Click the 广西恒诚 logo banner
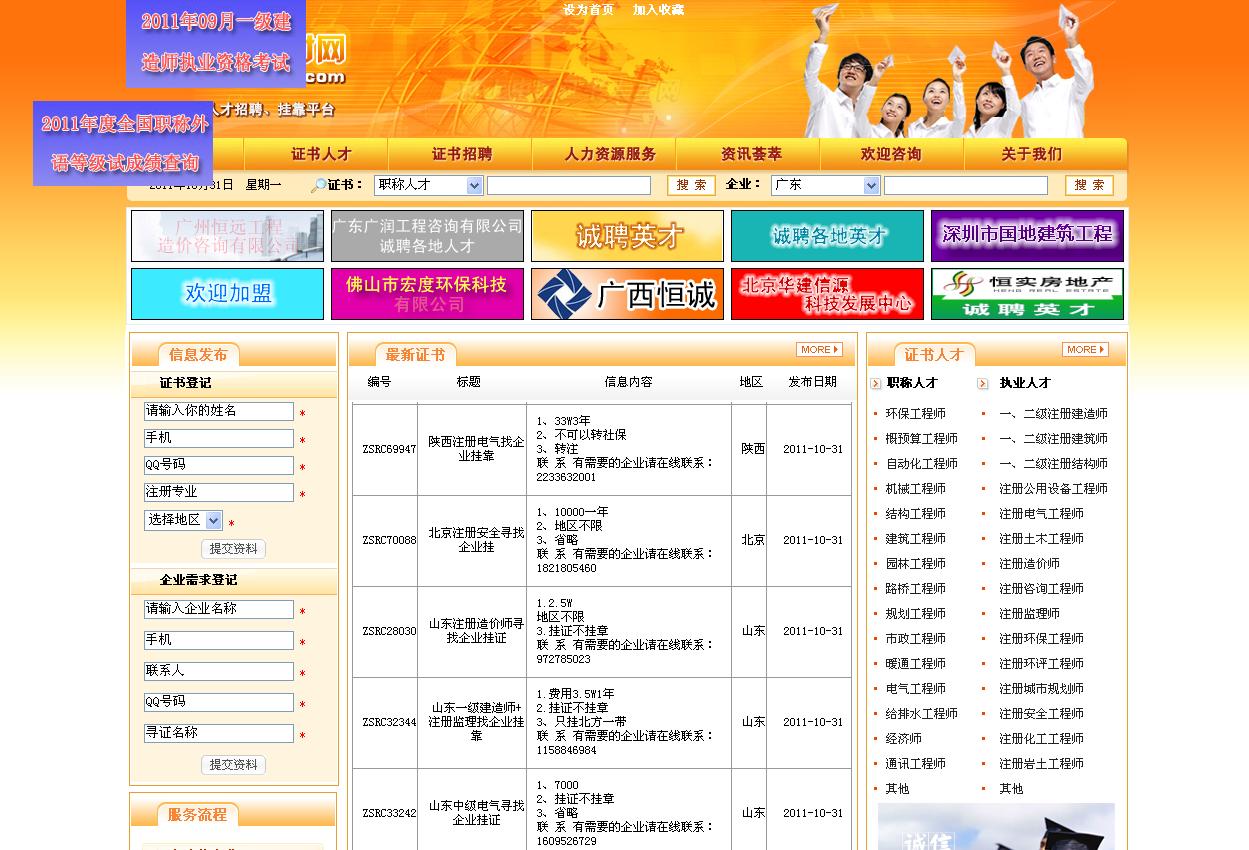 coord(627,294)
